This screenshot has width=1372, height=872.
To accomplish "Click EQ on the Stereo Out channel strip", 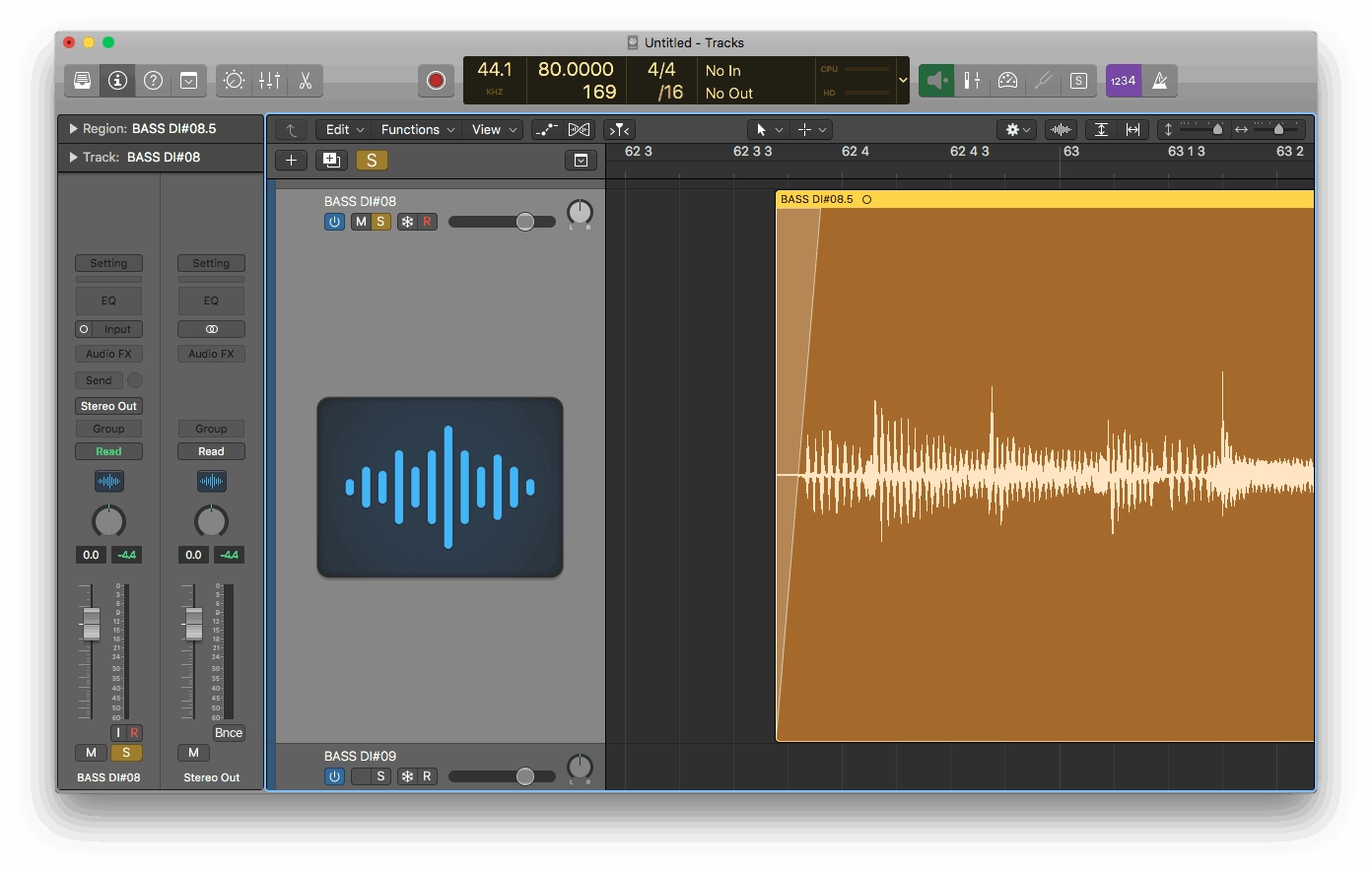I will (x=211, y=301).
